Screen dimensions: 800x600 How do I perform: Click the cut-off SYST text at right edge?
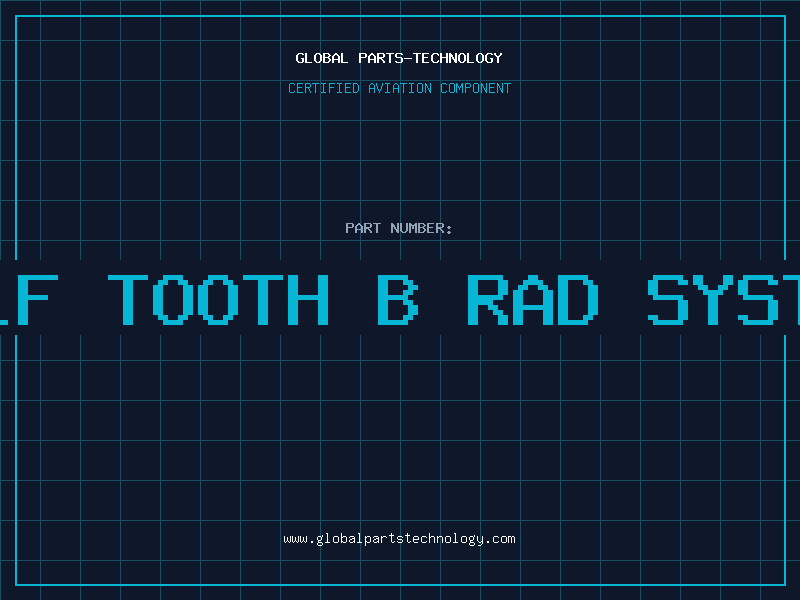[724, 299]
